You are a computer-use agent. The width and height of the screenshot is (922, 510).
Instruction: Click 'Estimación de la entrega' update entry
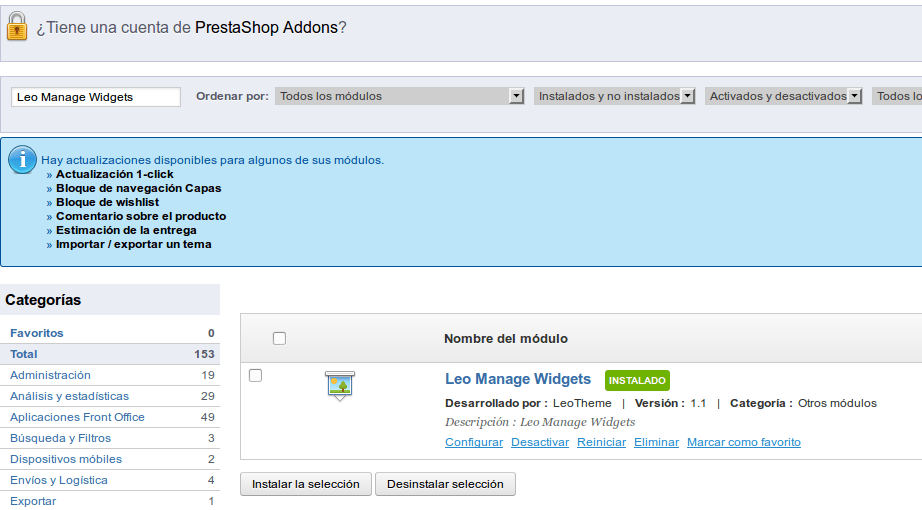[126, 231]
